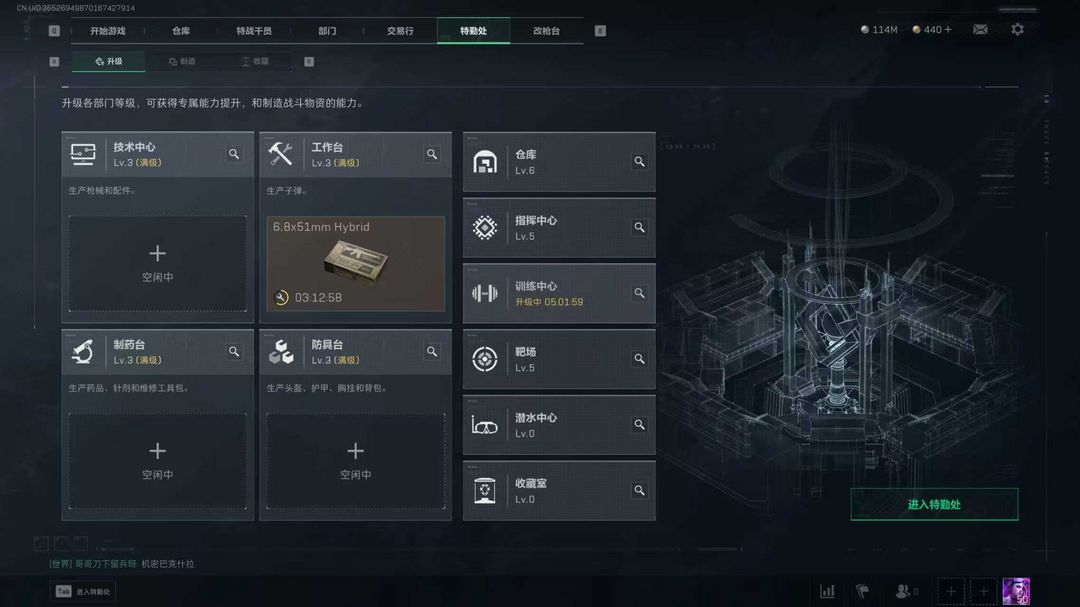Click the player avatar portrait

[1016, 591]
